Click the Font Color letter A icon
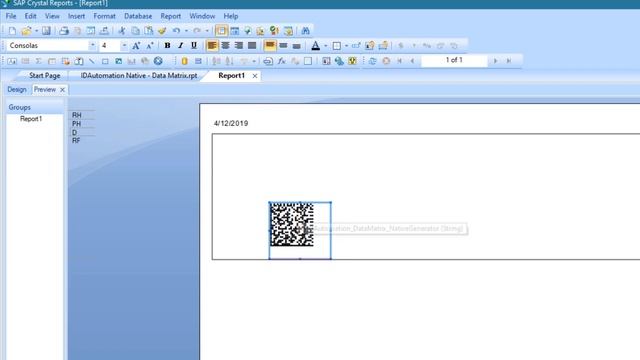 coord(316,45)
